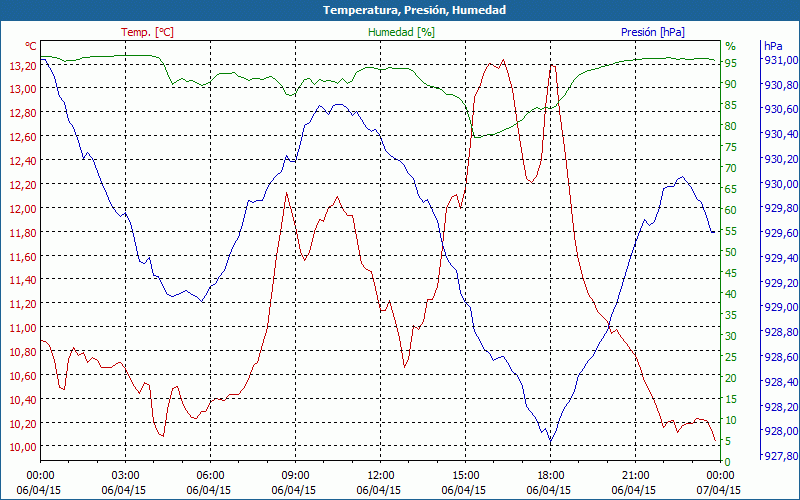The height and width of the screenshot is (500, 800).
Task: Click the 09:00 time axis label
Action: 295,476
